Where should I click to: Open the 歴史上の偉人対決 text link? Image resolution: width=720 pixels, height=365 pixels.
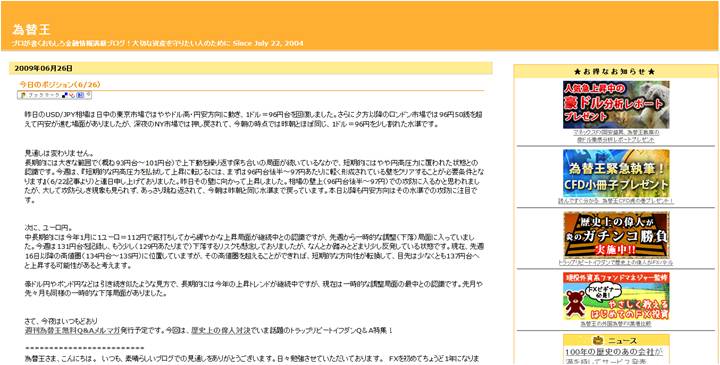coord(221,331)
